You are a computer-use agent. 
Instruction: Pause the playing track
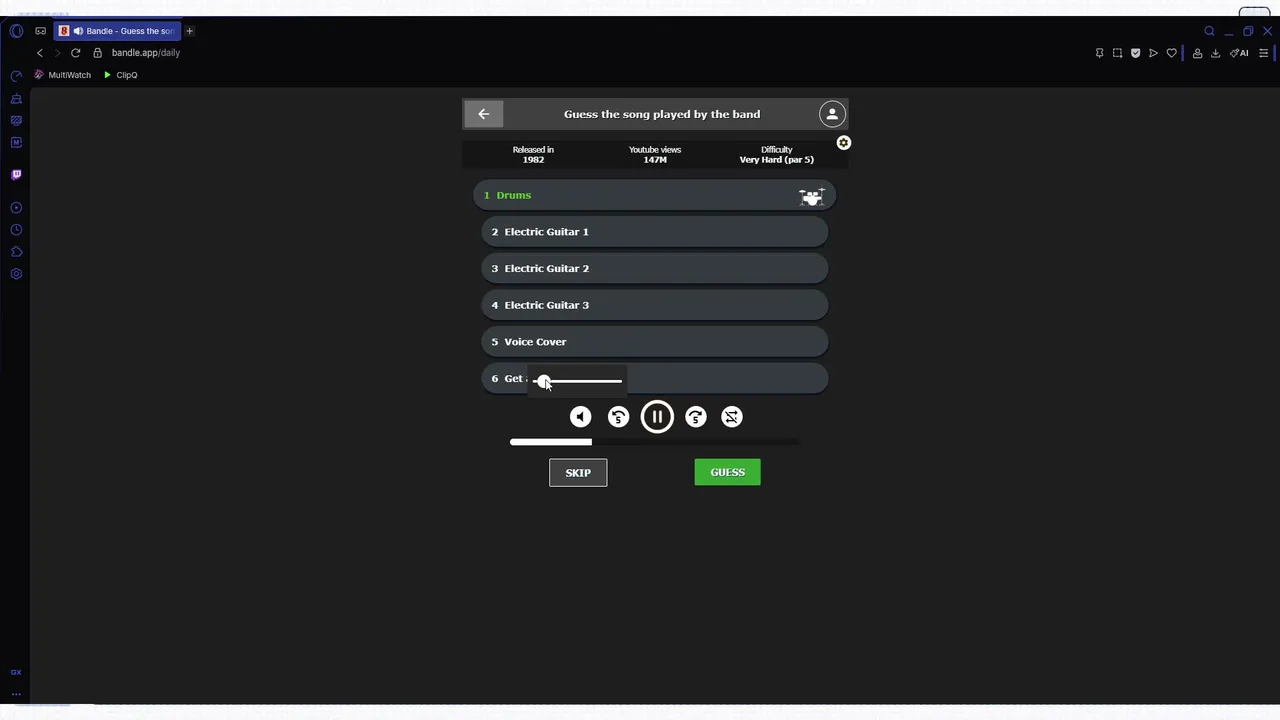657,417
